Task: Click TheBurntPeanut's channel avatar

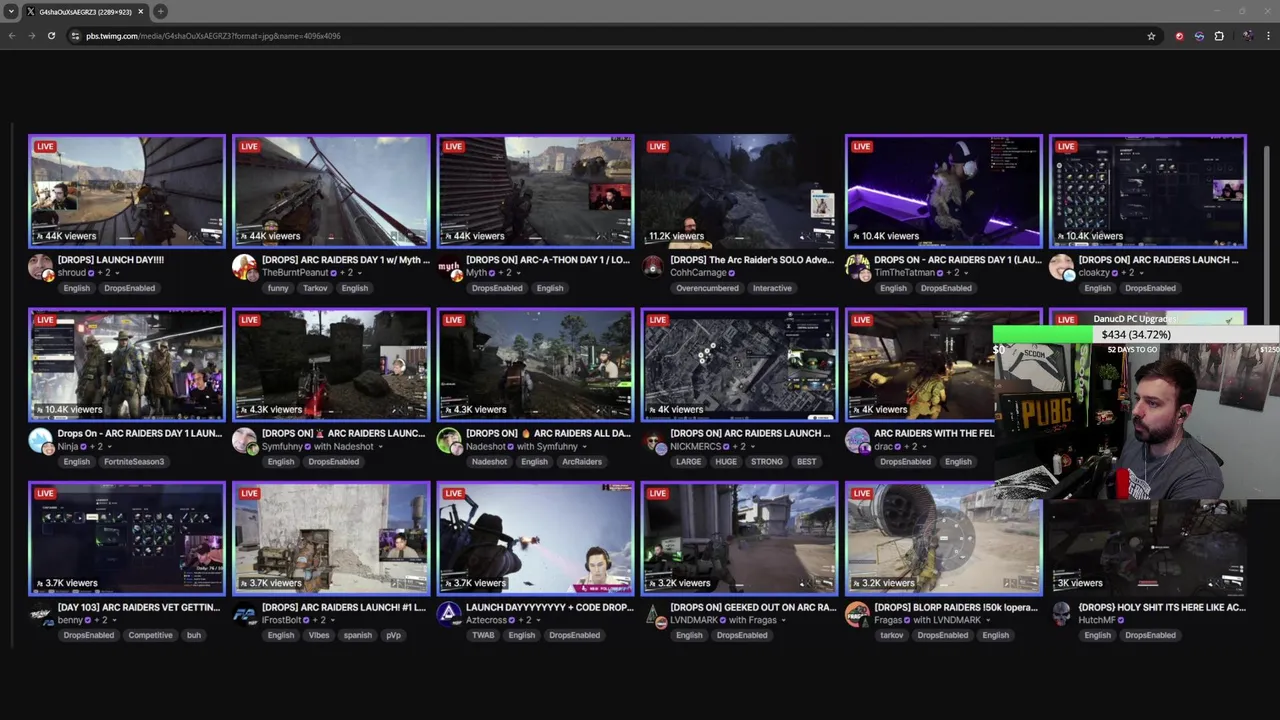Action: (244, 267)
